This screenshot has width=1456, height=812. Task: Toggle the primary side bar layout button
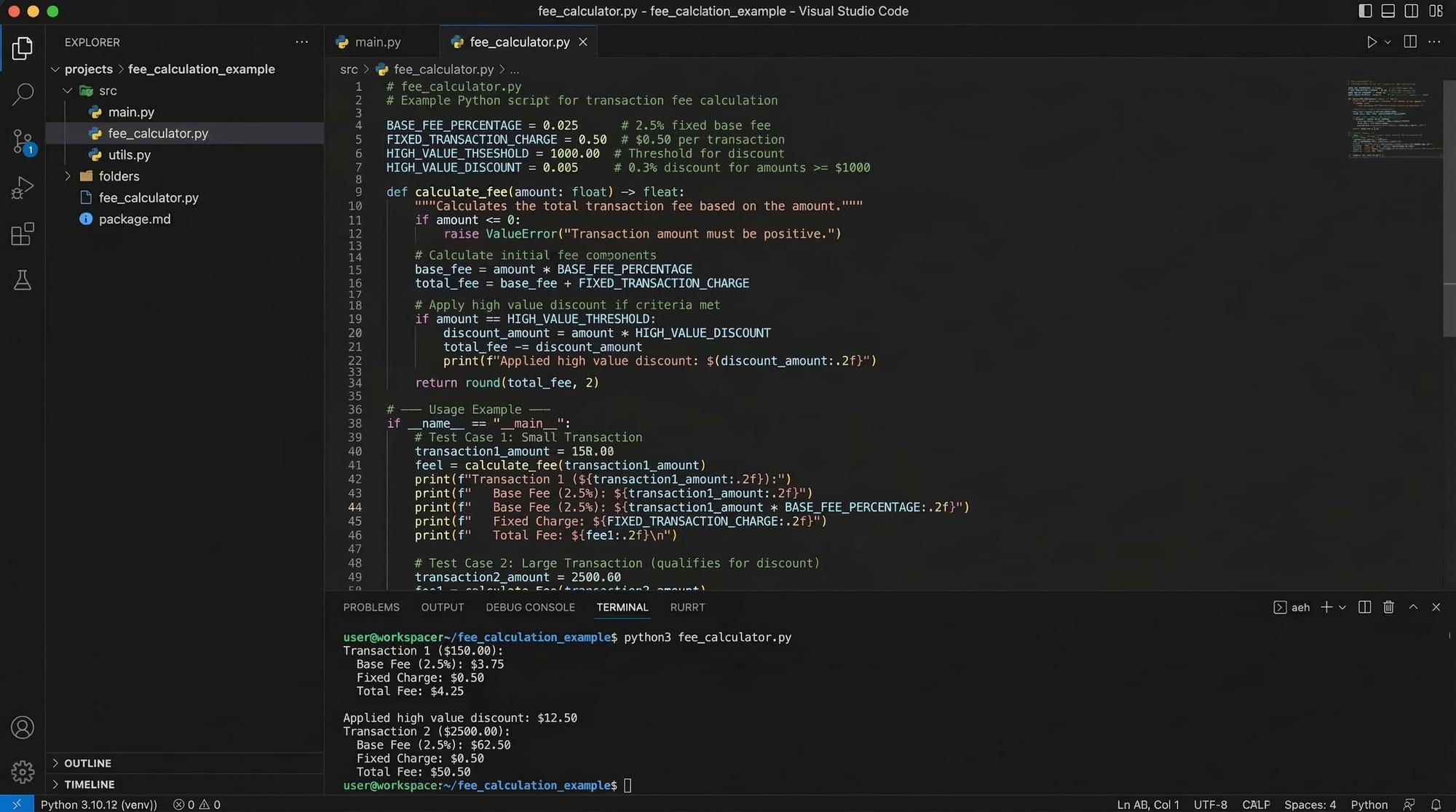click(x=1365, y=11)
